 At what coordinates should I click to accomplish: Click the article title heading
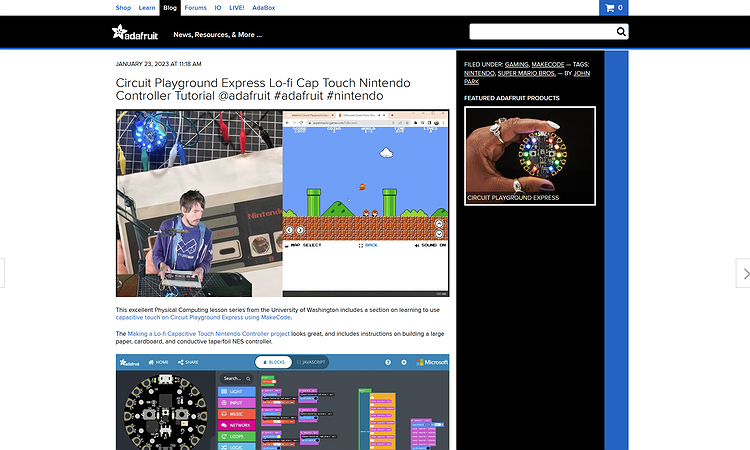(263, 89)
